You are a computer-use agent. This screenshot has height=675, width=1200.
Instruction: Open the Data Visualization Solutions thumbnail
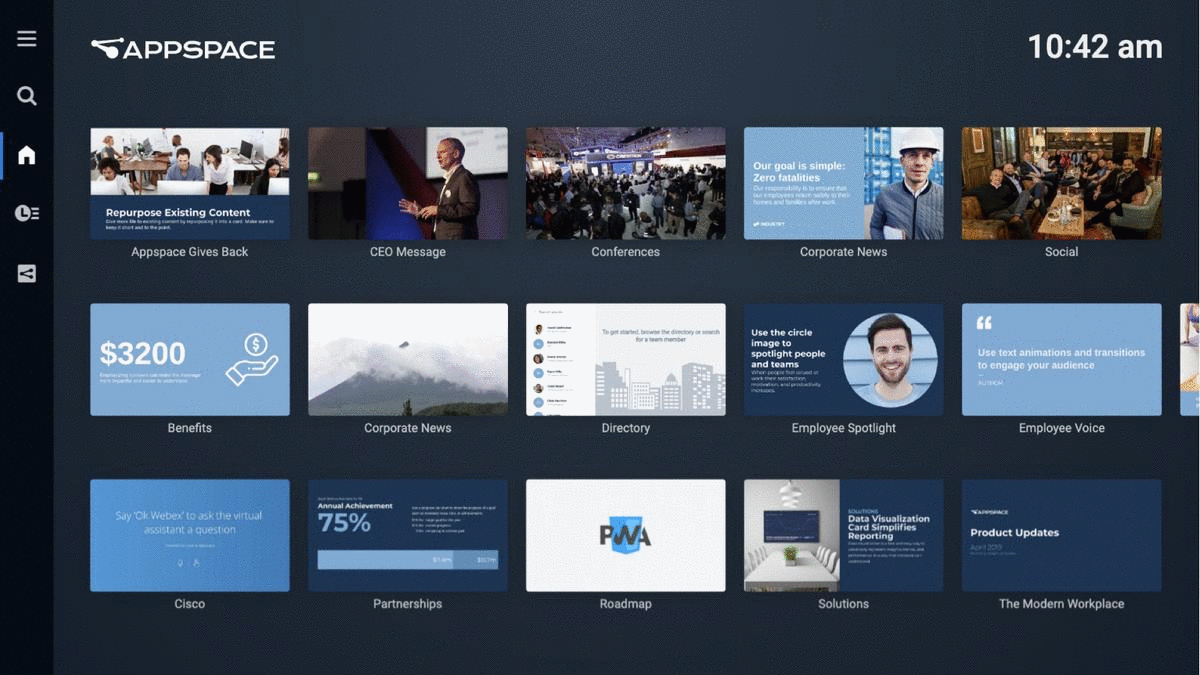pos(844,535)
